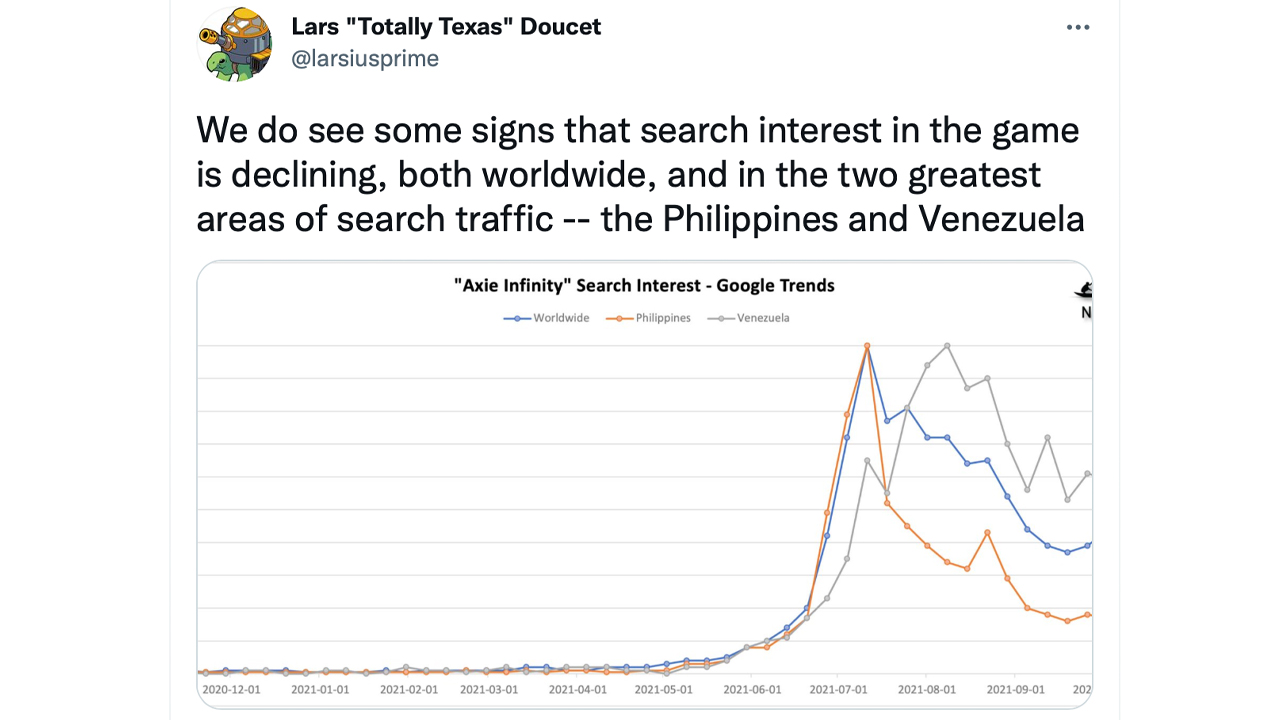Click the tweet text about search interest
The image size is (1280, 720).
640,175
